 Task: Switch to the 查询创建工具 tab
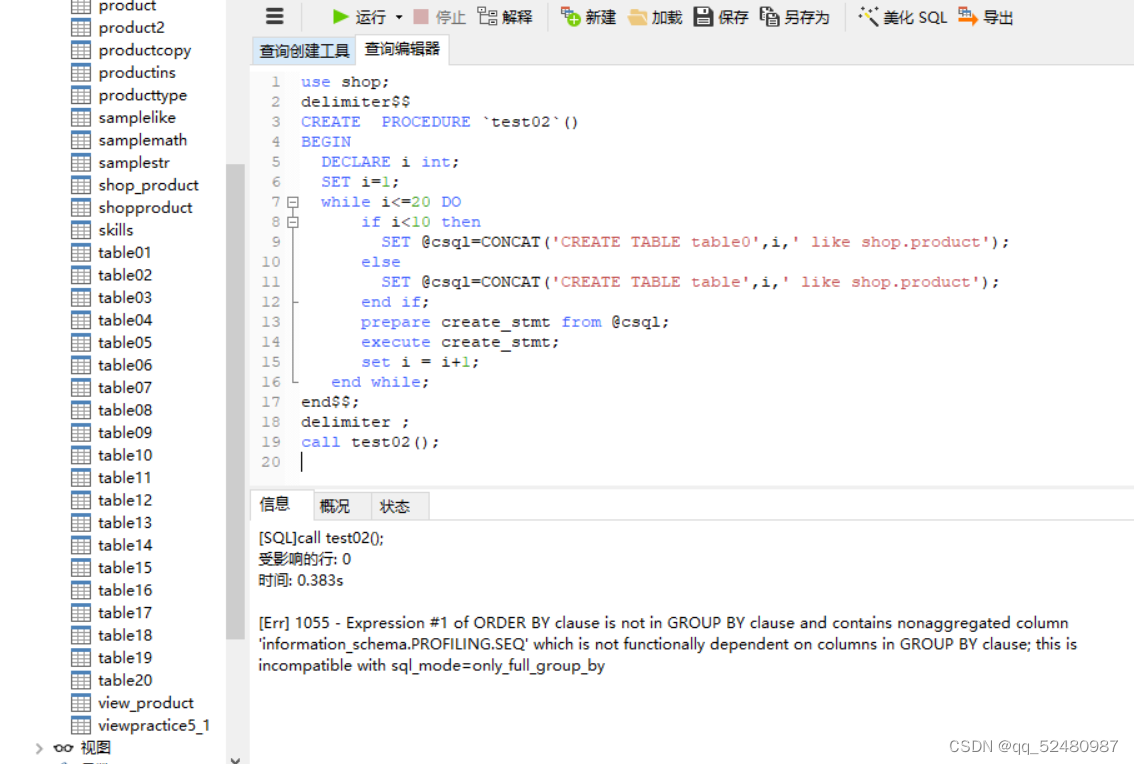pyautogui.click(x=304, y=51)
